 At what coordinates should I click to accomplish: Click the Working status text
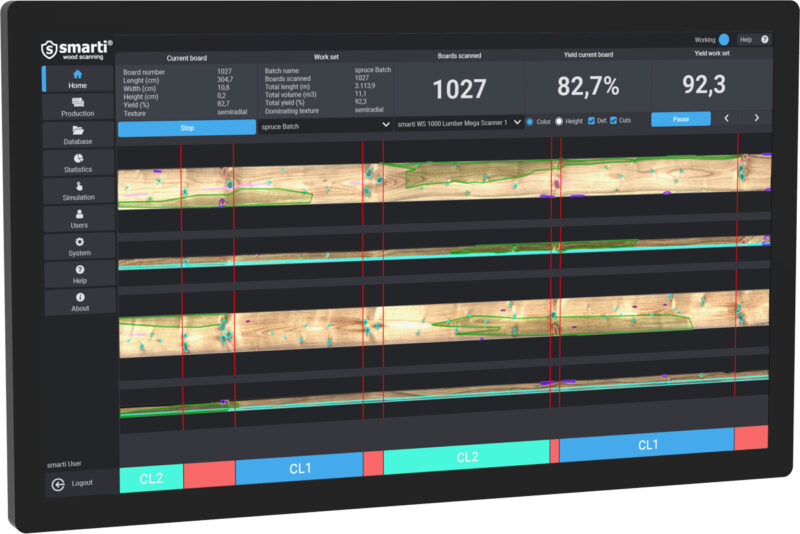pos(705,40)
